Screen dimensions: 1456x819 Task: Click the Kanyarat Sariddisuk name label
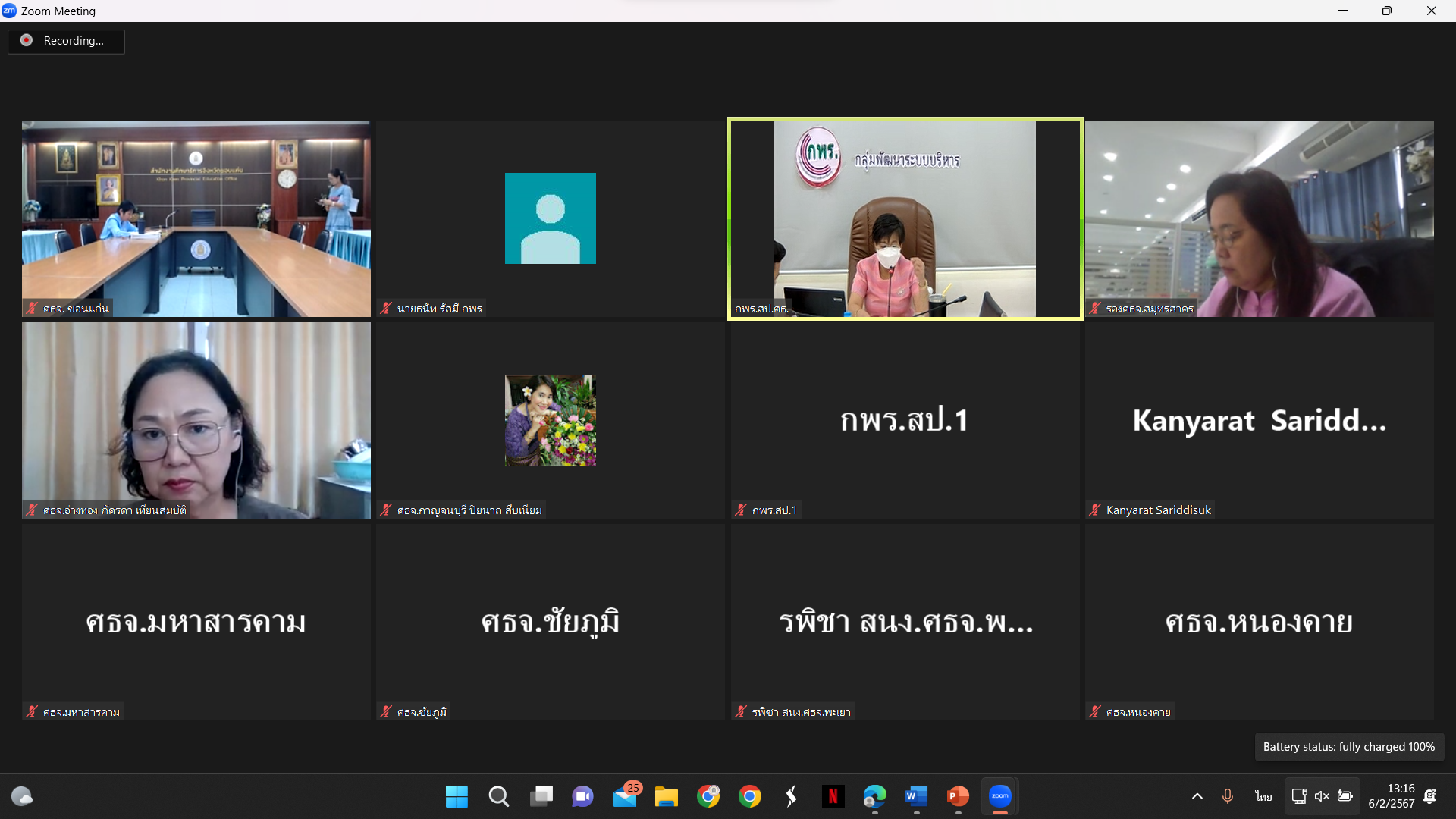(1159, 510)
